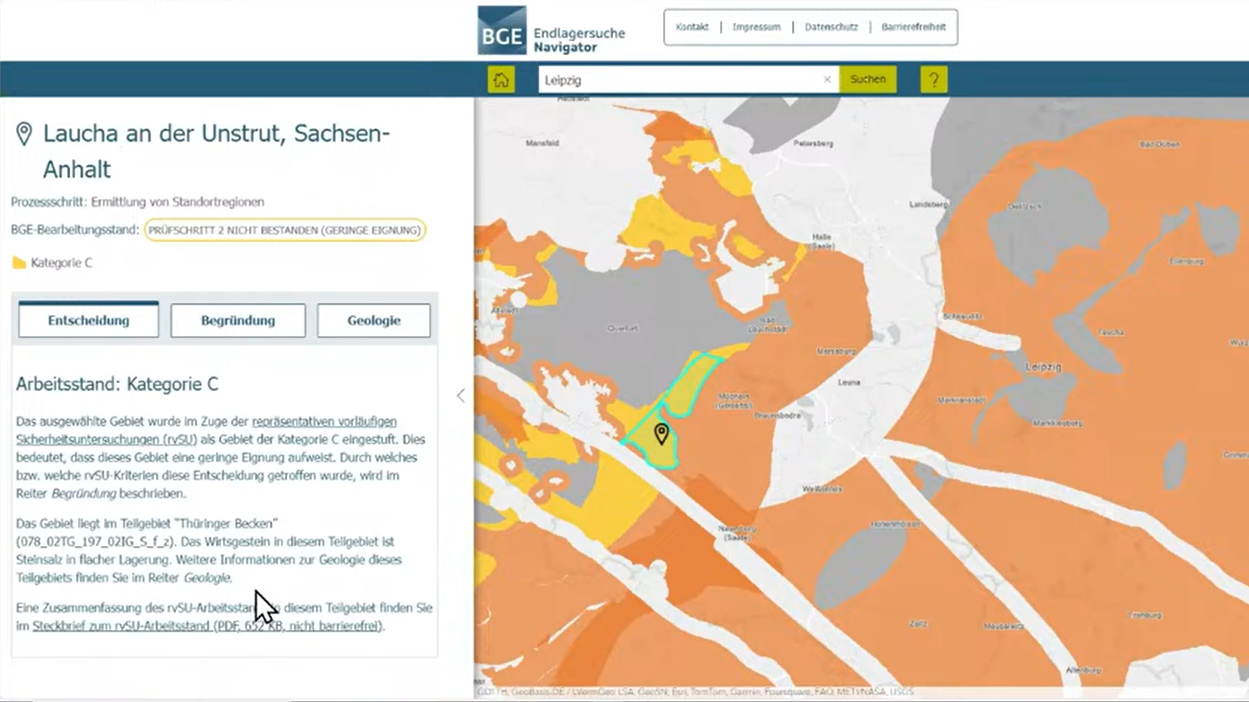
Task: Click the status badge Prüfschritt 2 nicht bestanden
Action: click(285, 230)
